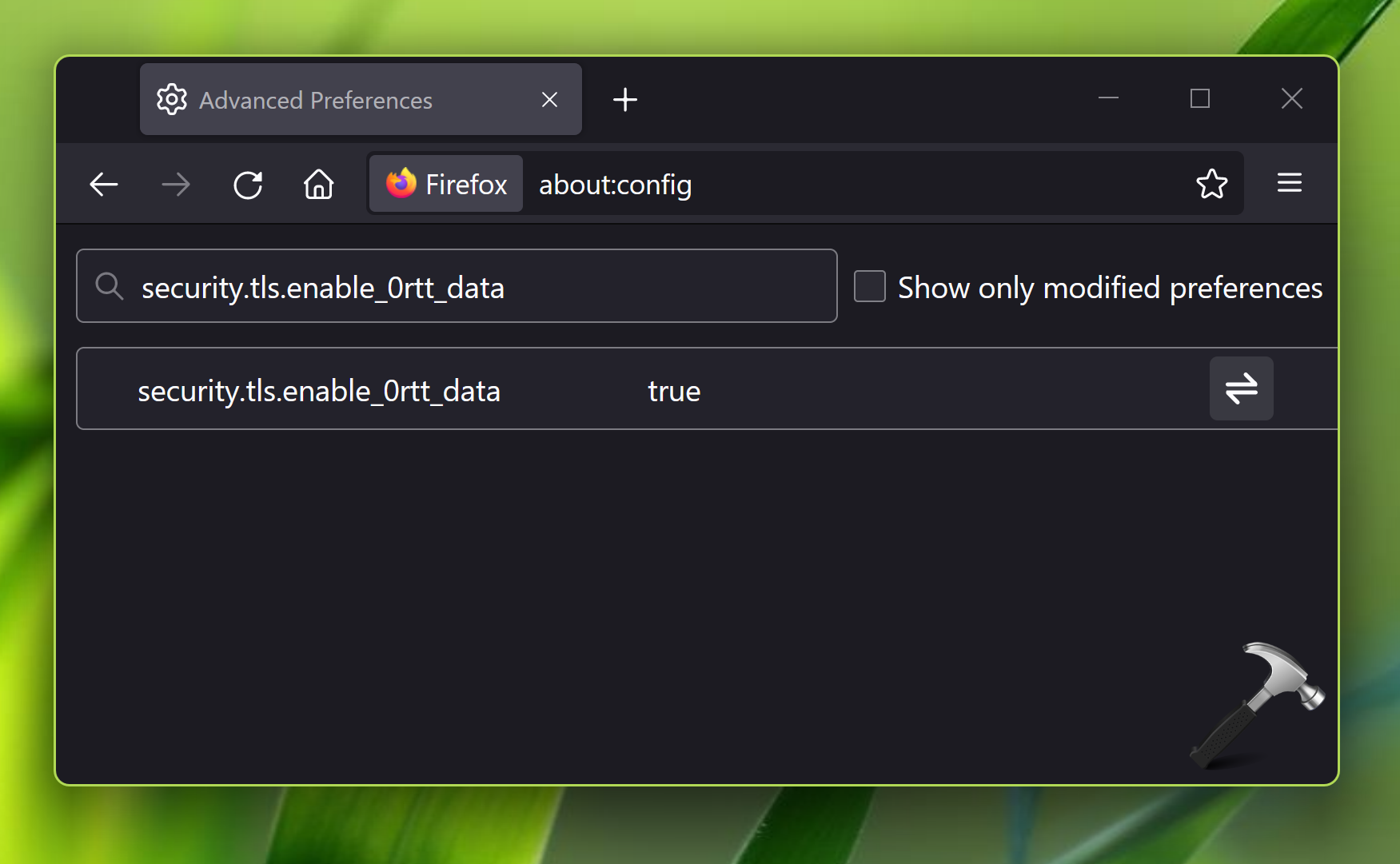This screenshot has width=1400, height=864.
Task: Click the Firefox identity badge
Action: (x=446, y=184)
